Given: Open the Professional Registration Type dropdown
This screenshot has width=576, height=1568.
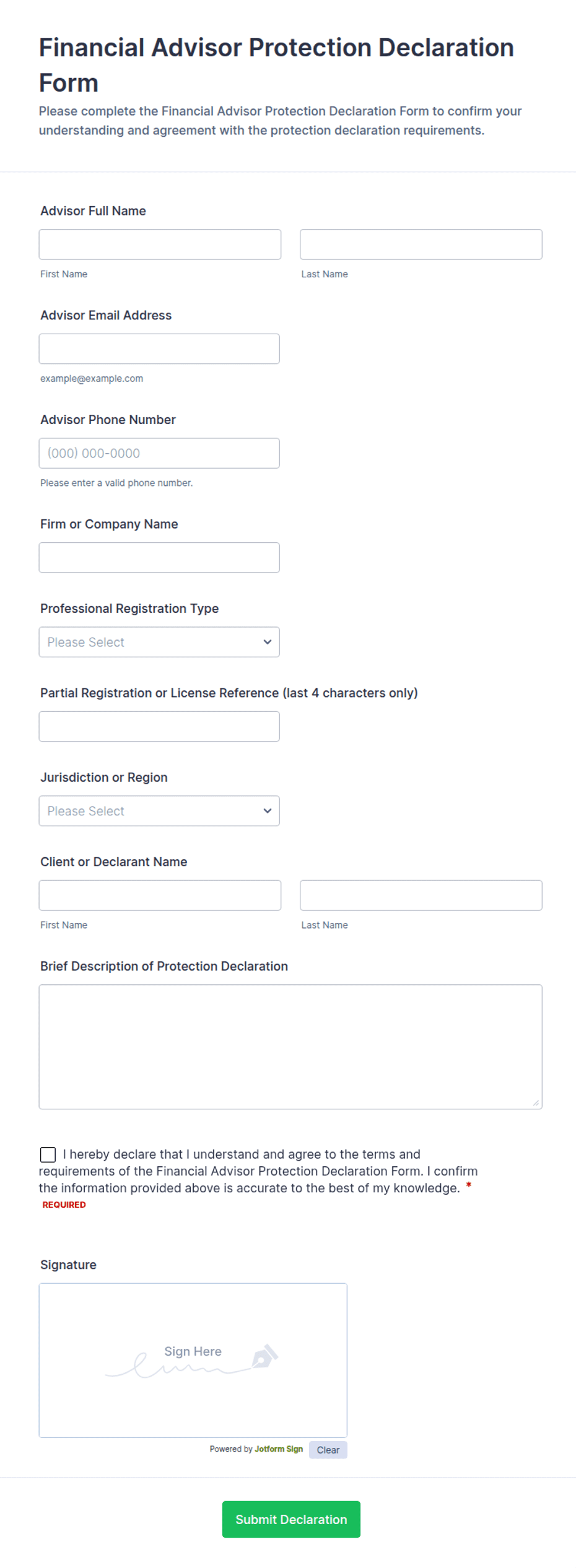Looking at the screenshot, I should coord(159,642).
